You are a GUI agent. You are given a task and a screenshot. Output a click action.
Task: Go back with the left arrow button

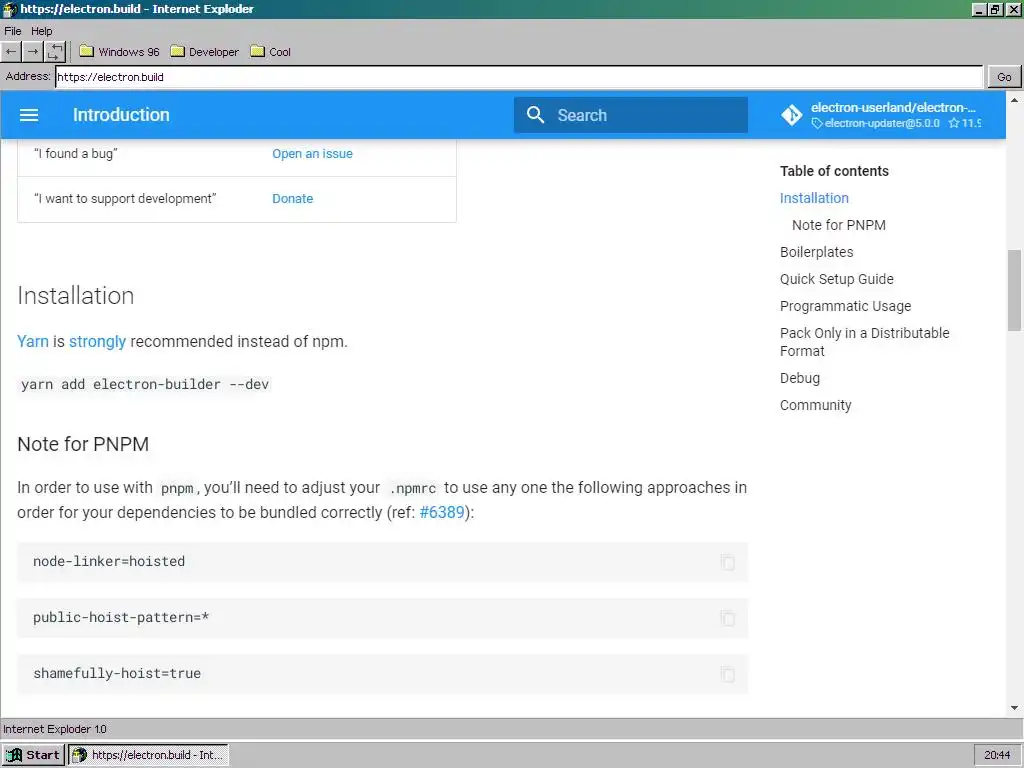(x=11, y=52)
